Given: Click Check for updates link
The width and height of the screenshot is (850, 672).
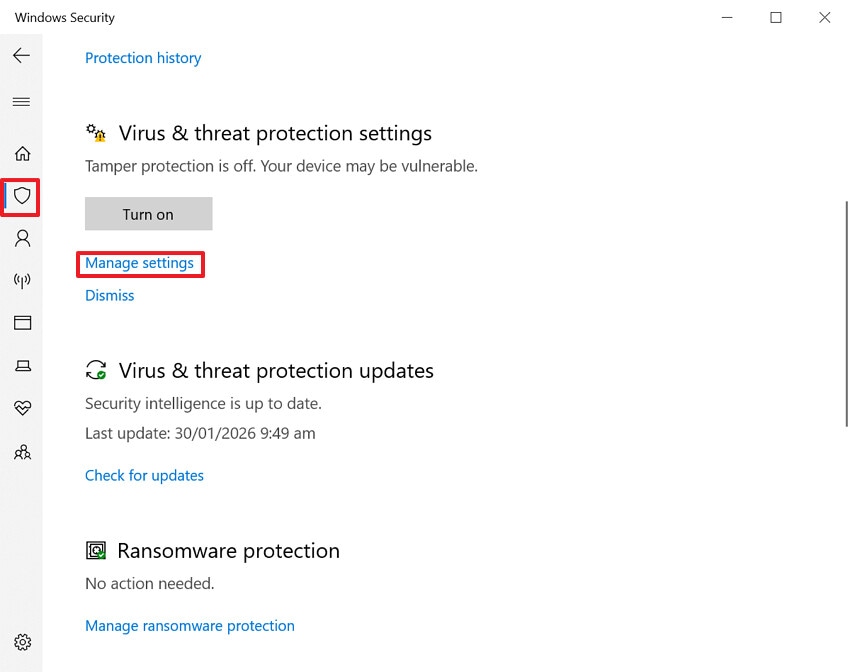Looking at the screenshot, I should pyautogui.click(x=144, y=476).
